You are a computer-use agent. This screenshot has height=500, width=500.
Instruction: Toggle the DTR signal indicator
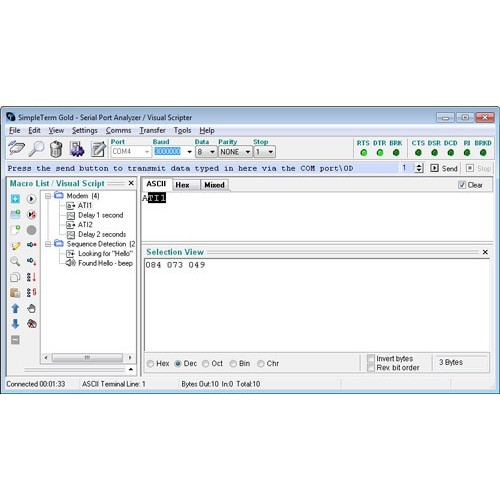pos(380,153)
